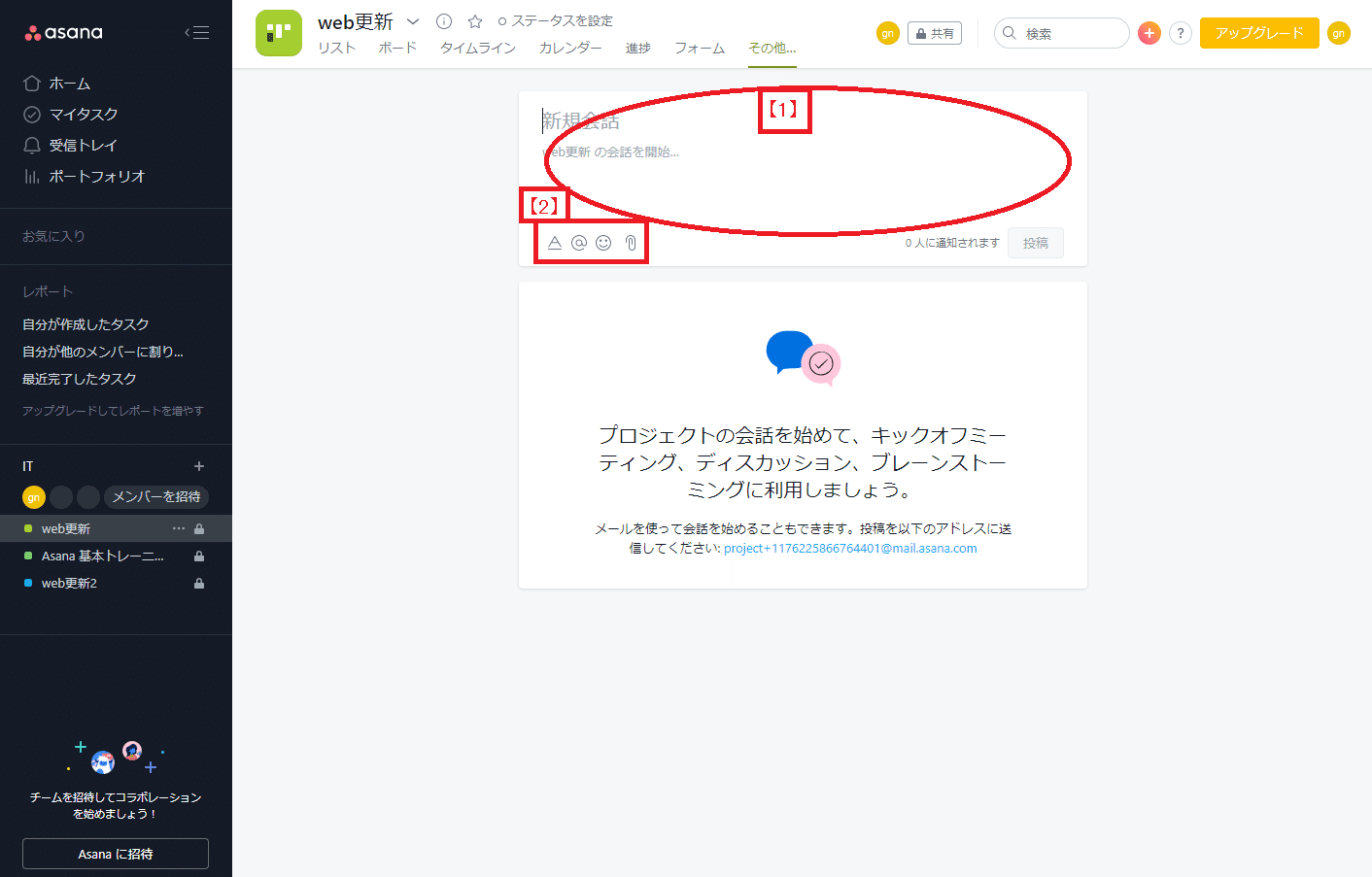Select 自分が他のメンバーに割り... report
Screen dimensions: 1372x877
[103, 352]
